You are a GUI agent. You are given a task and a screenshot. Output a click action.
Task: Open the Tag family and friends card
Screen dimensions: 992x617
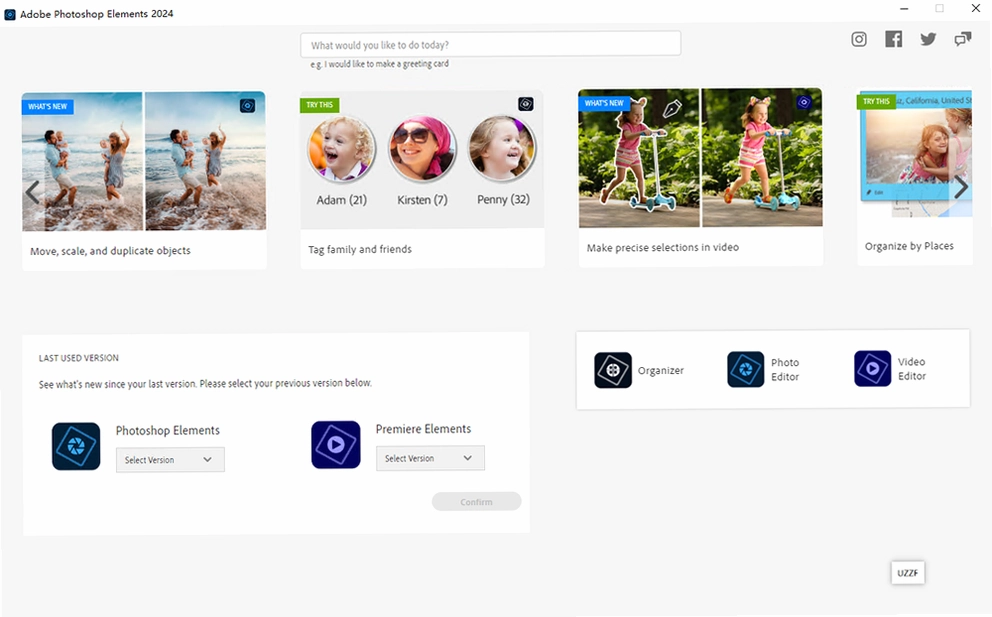click(x=422, y=179)
